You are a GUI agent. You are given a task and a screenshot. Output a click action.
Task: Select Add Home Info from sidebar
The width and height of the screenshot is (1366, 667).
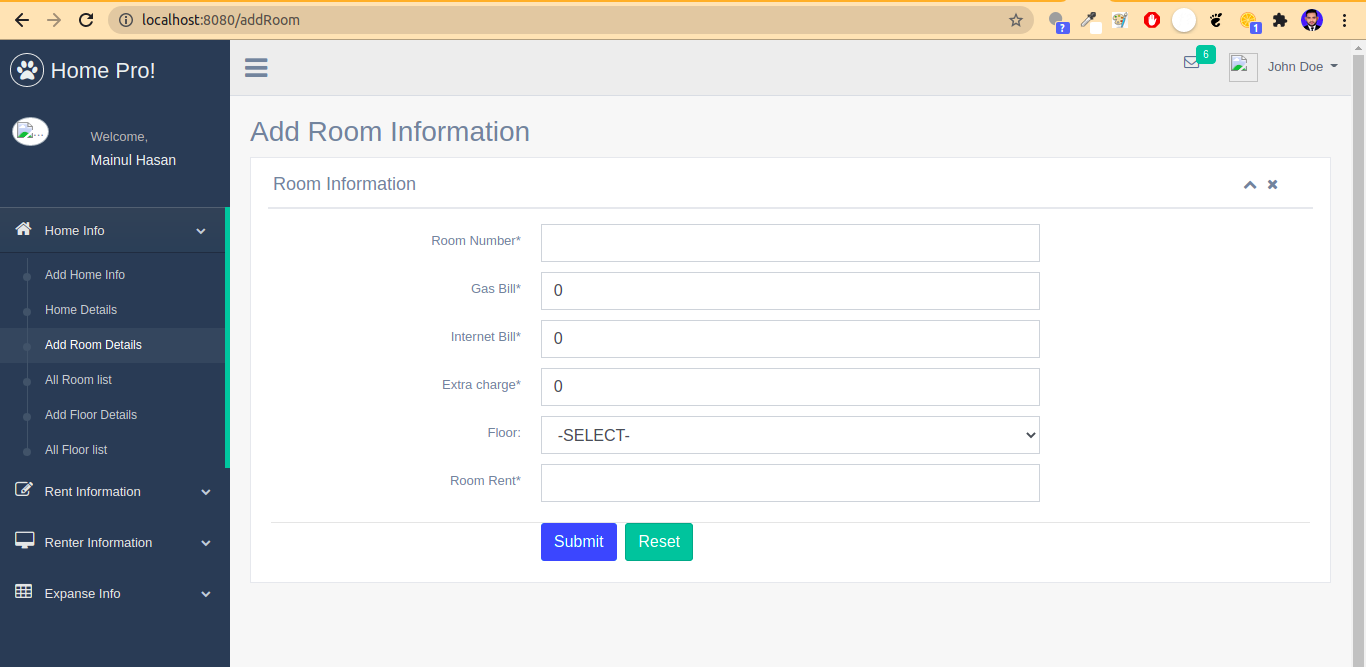point(85,274)
